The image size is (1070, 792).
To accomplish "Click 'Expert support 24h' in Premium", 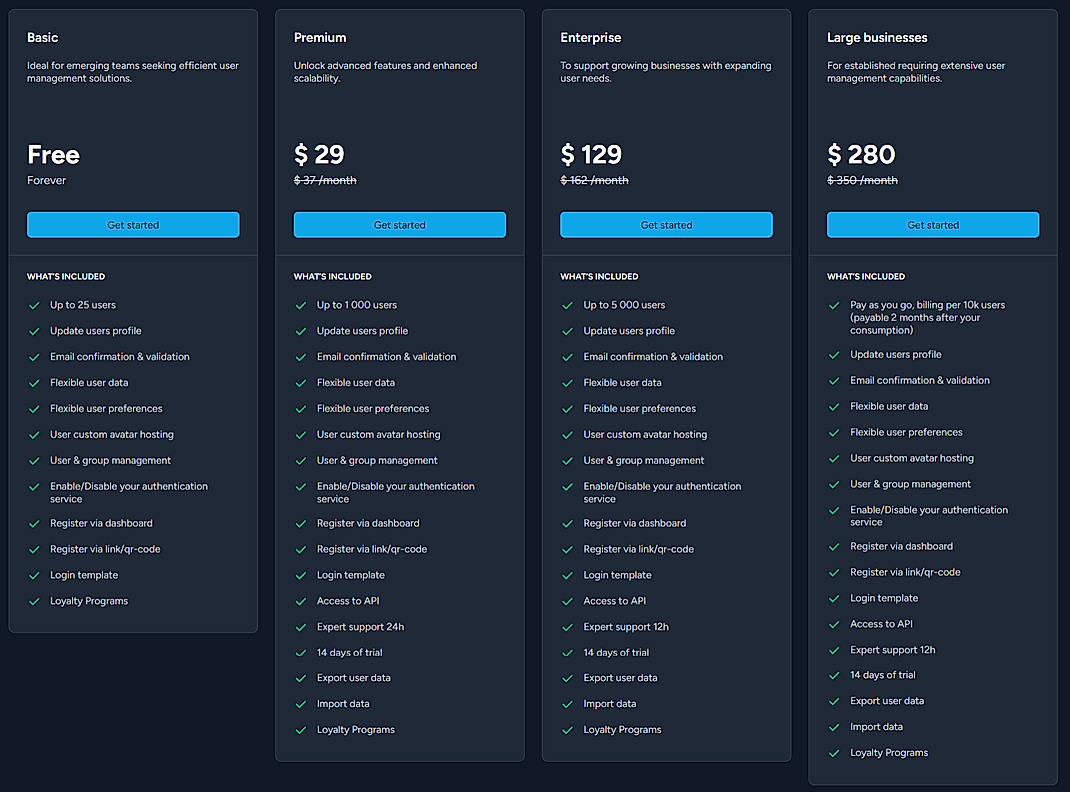I will pos(360,627).
